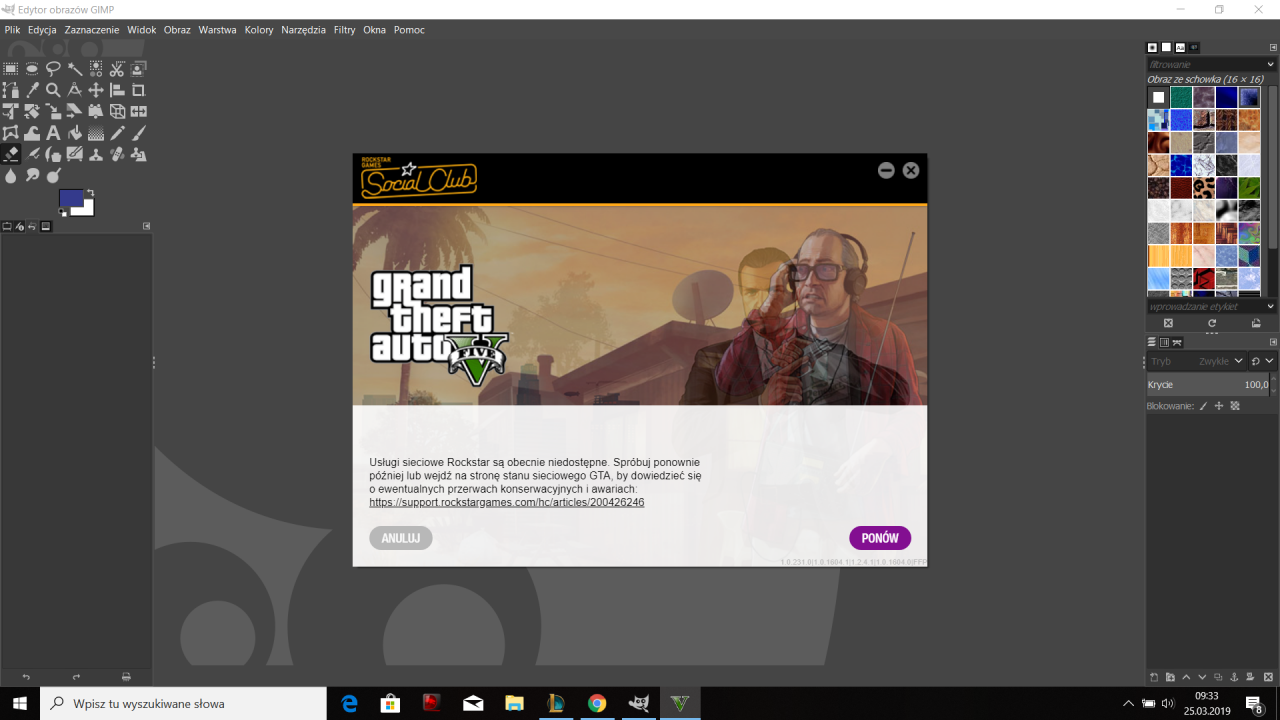Screen dimensions: 1280x720
Task: Select the Flip tool
Action: coord(138,111)
